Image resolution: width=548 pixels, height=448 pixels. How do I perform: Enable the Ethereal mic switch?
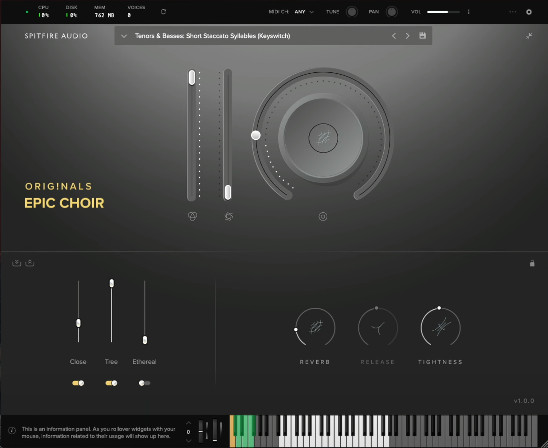(144, 383)
